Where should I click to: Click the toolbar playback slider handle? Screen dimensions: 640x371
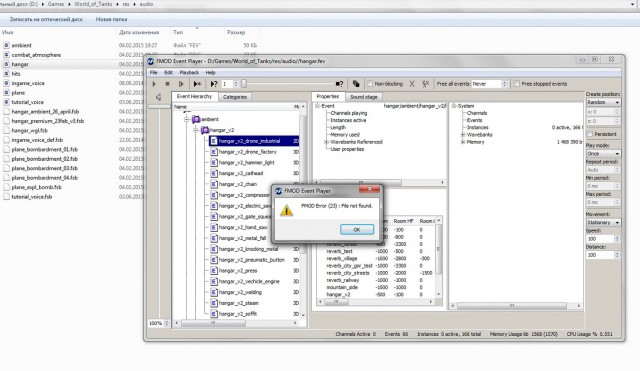point(244,84)
